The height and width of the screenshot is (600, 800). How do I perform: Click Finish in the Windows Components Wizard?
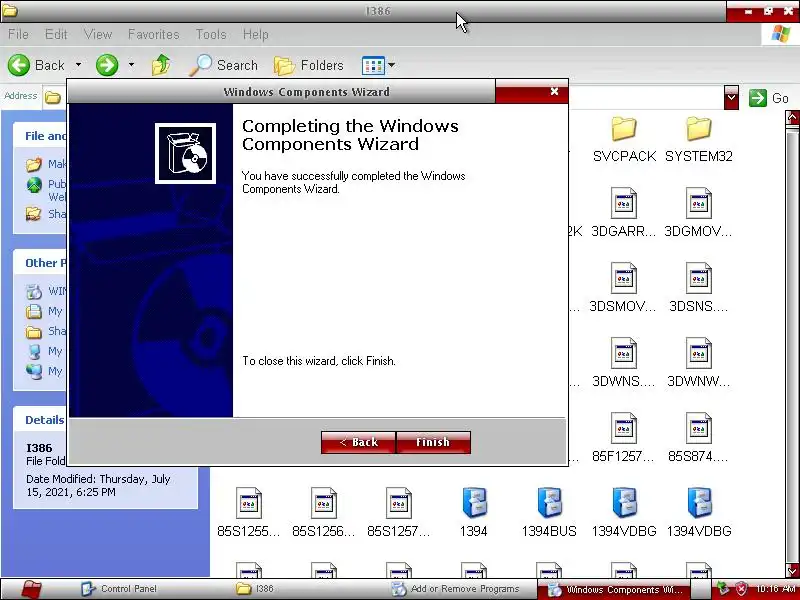point(433,442)
